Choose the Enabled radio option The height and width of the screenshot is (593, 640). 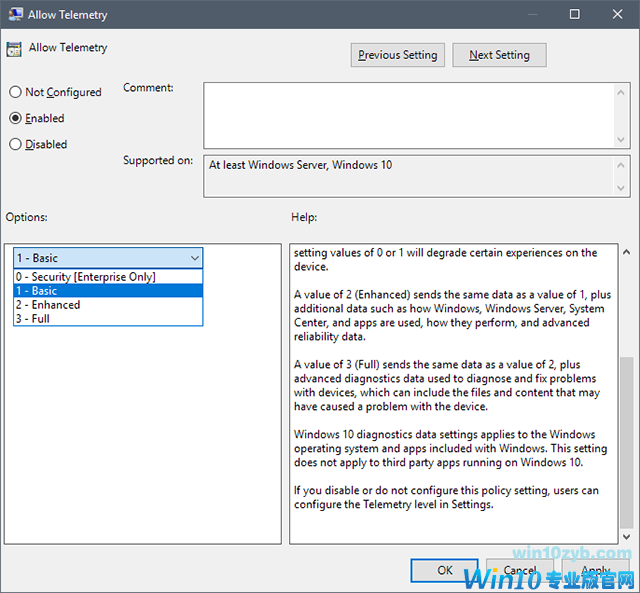pos(15,118)
